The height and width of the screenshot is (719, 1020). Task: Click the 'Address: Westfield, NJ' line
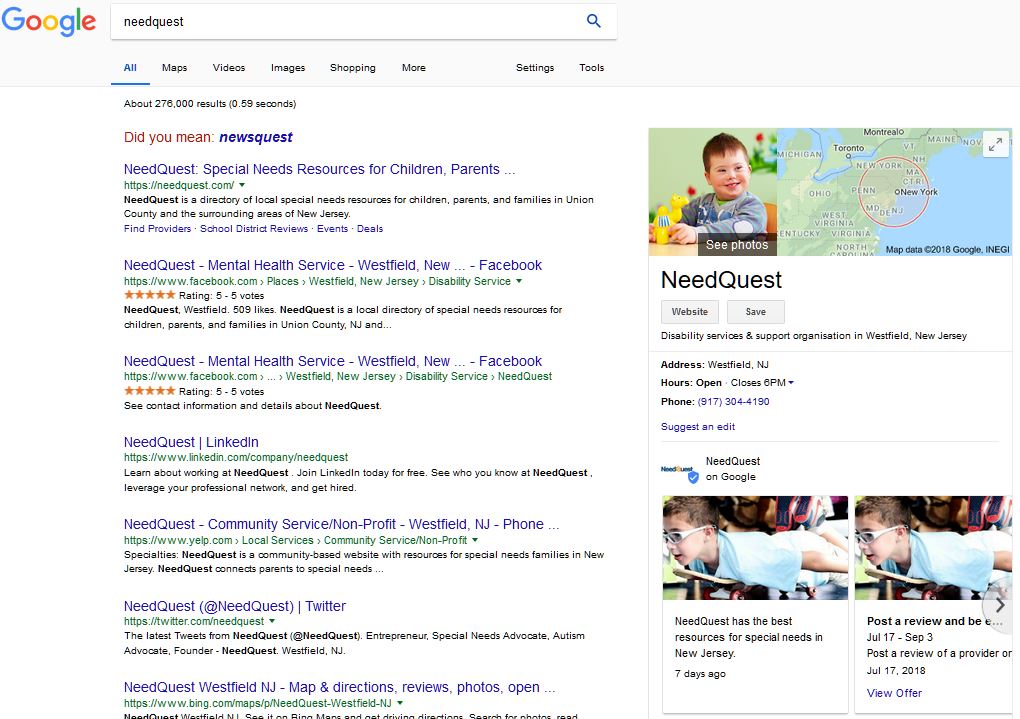tap(715, 364)
